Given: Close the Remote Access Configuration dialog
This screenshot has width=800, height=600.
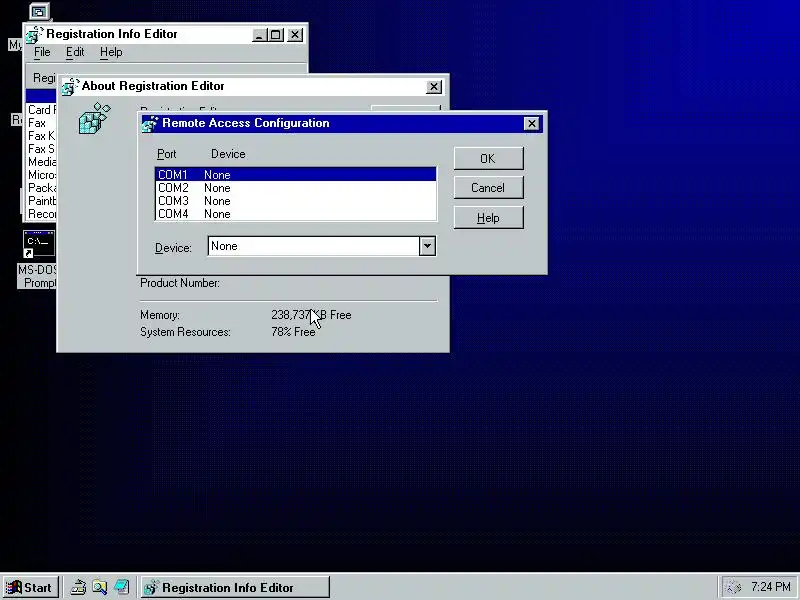Looking at the screenshot, I should coord(532,123).
